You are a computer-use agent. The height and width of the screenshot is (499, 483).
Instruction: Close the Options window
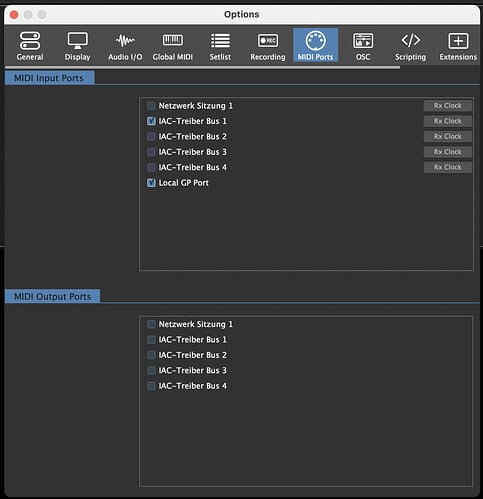pos(14,15)
